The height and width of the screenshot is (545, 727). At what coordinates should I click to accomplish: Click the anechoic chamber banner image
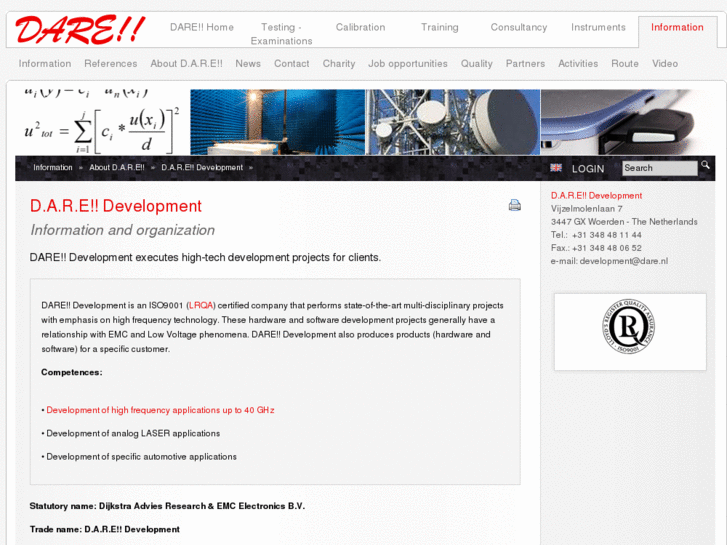pos(278,122)
